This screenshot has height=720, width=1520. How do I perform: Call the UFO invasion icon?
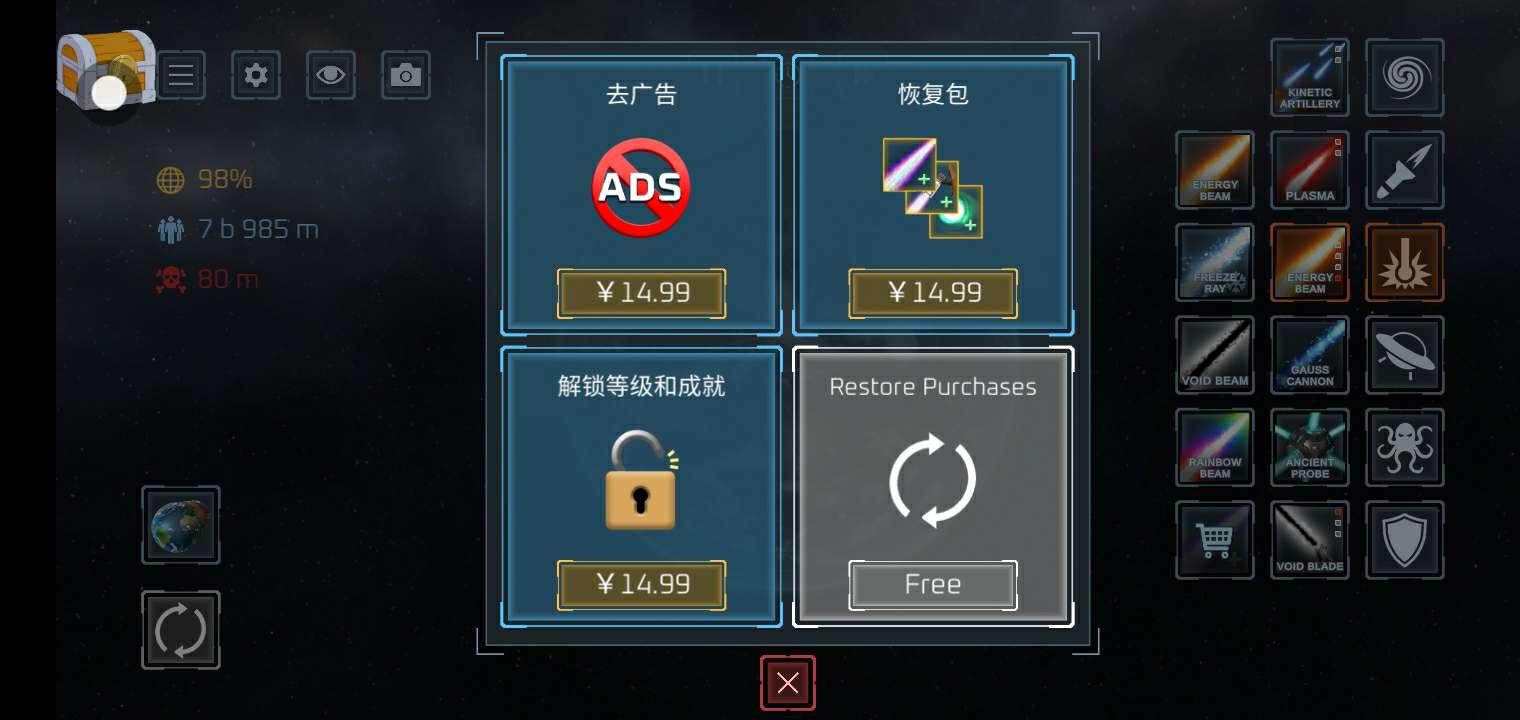(x=1404, y=355)
